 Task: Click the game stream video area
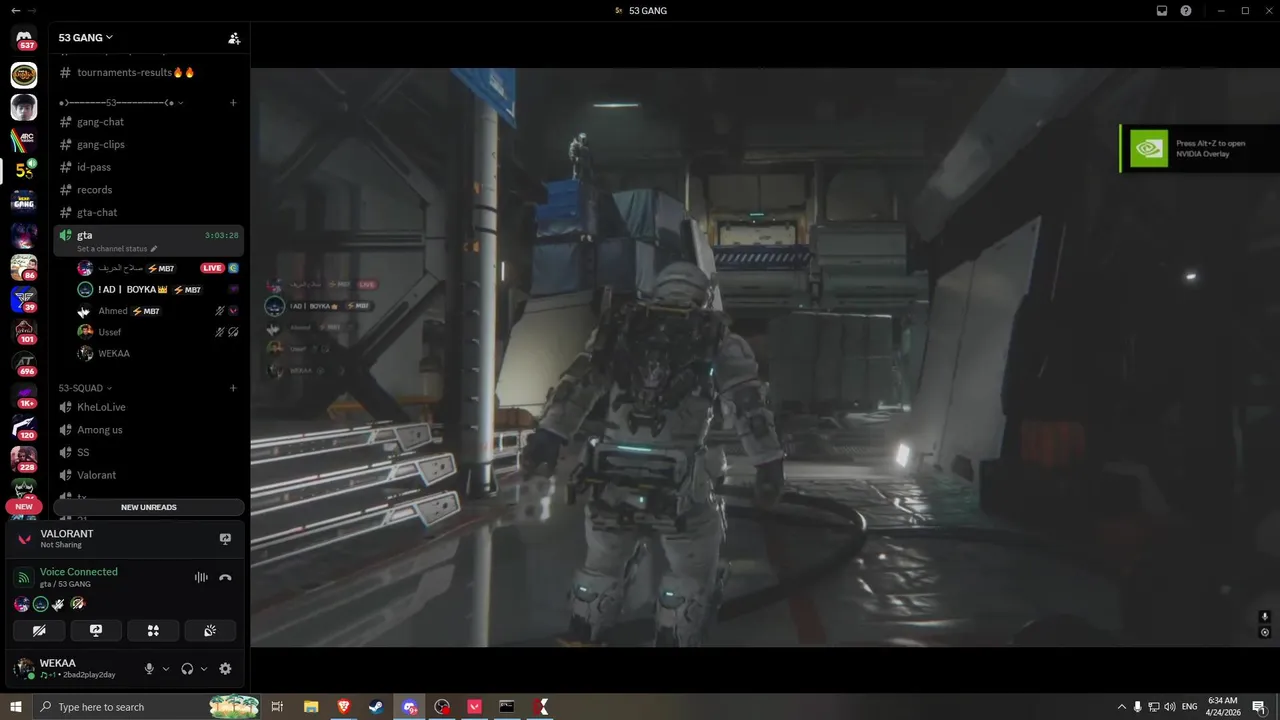765,357
